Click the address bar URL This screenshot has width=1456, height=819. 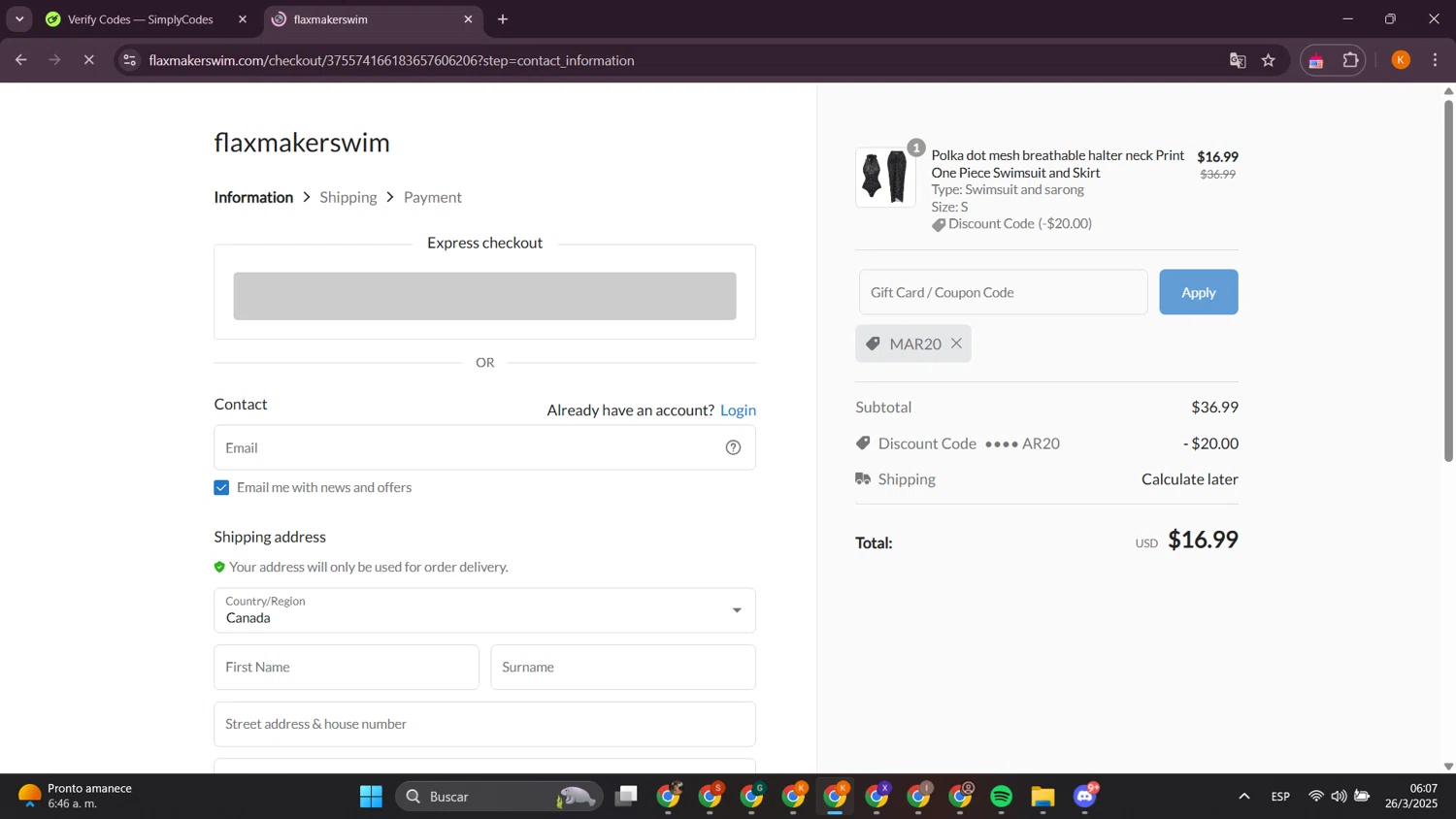pyautogui.click(x=391, y=60)
